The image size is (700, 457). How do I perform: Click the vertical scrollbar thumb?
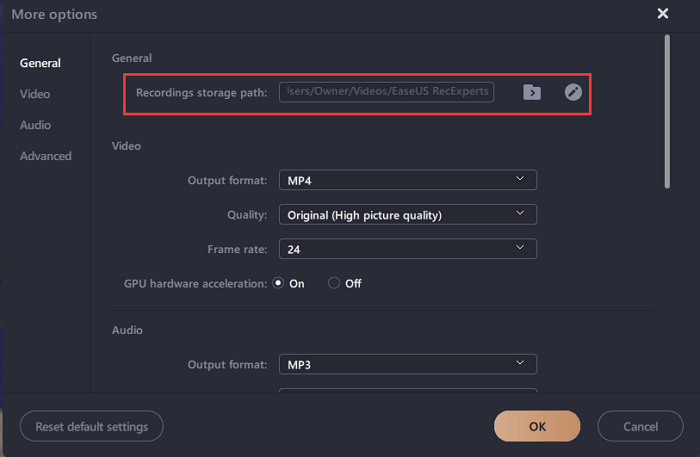click(x=666, y=110)
